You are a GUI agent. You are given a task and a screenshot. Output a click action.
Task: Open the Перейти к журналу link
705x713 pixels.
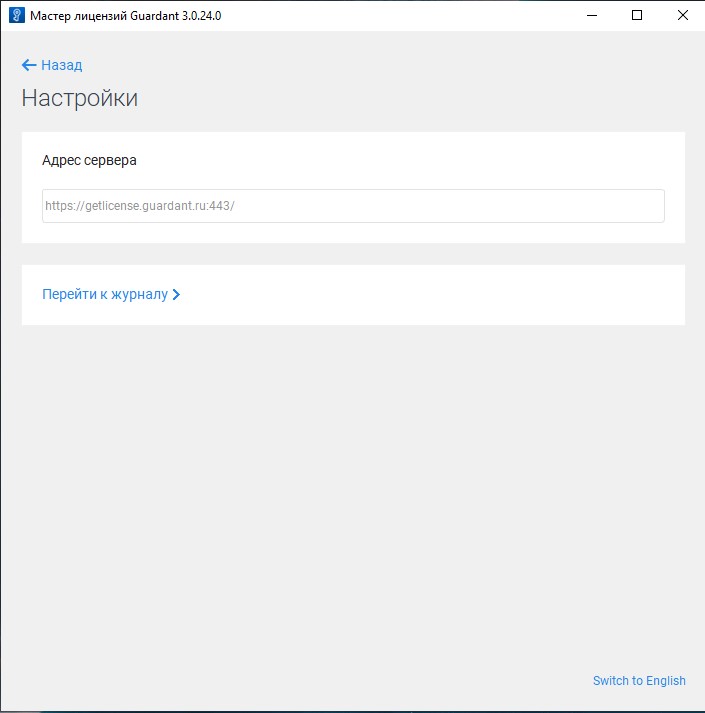pos(111,294)
